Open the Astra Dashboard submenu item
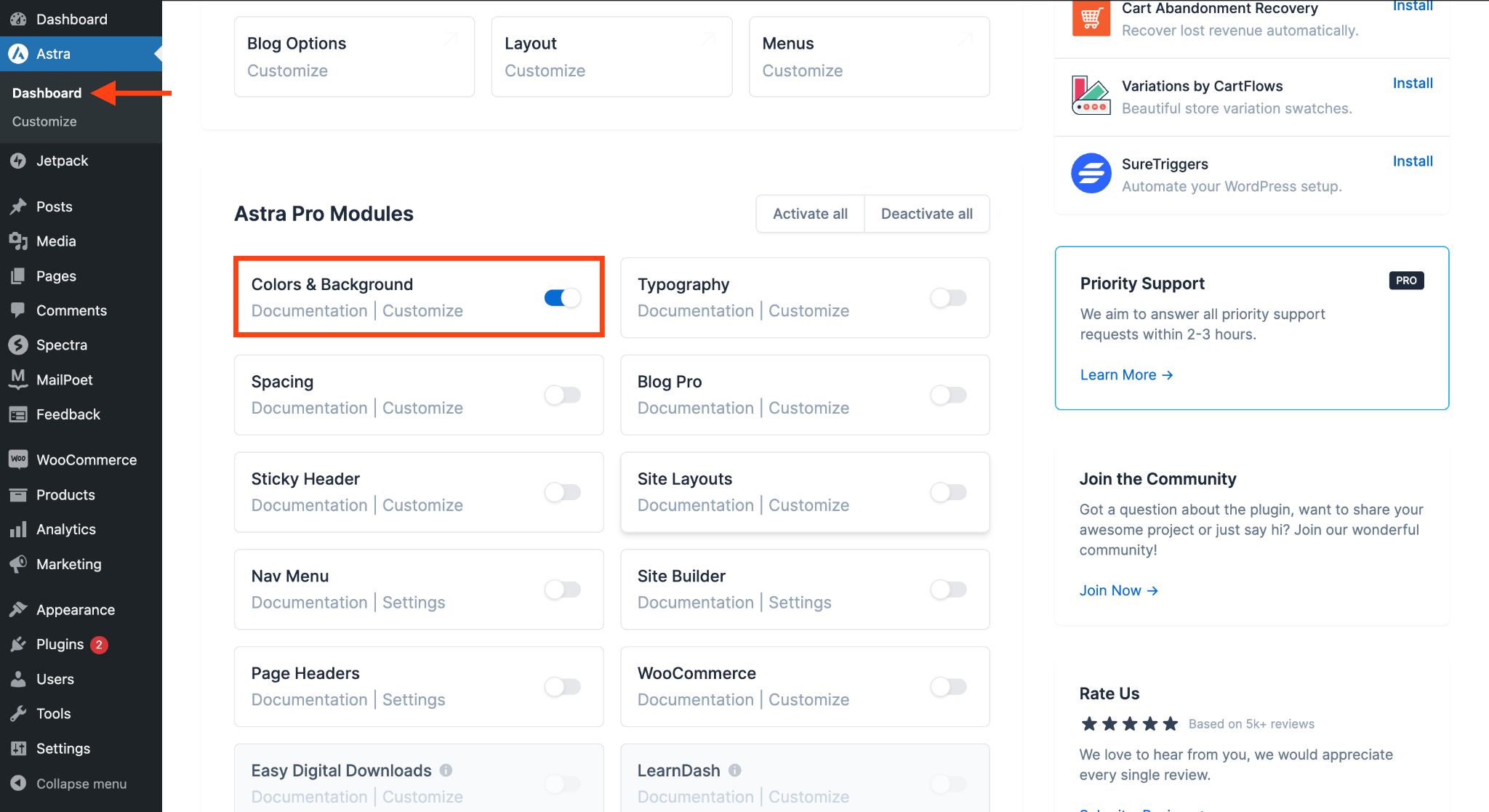Image resolution: width=1489 pixels, height=812 pixels. tap(47, 93)
